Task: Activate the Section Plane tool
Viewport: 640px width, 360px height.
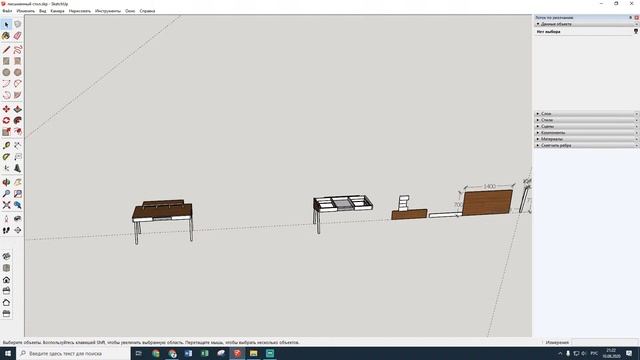Action: [x=18, y=230]
